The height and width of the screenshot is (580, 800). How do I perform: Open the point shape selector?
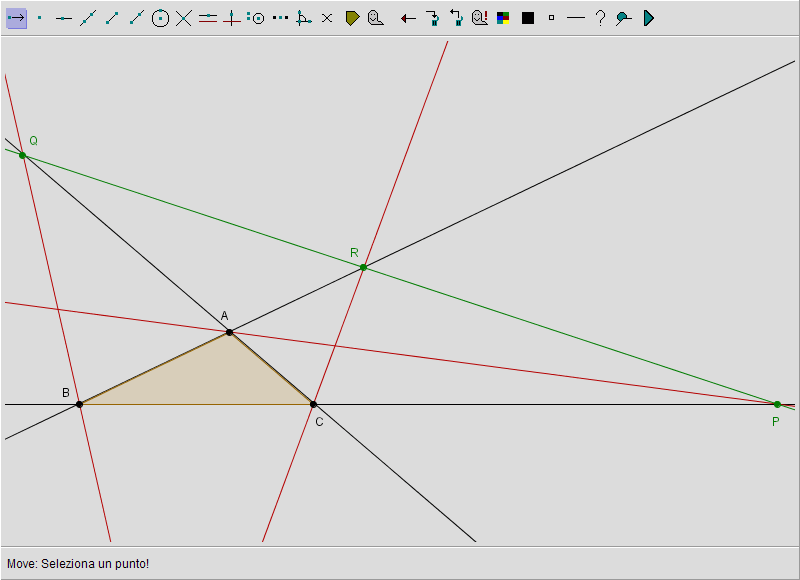(x=551, y=18)
